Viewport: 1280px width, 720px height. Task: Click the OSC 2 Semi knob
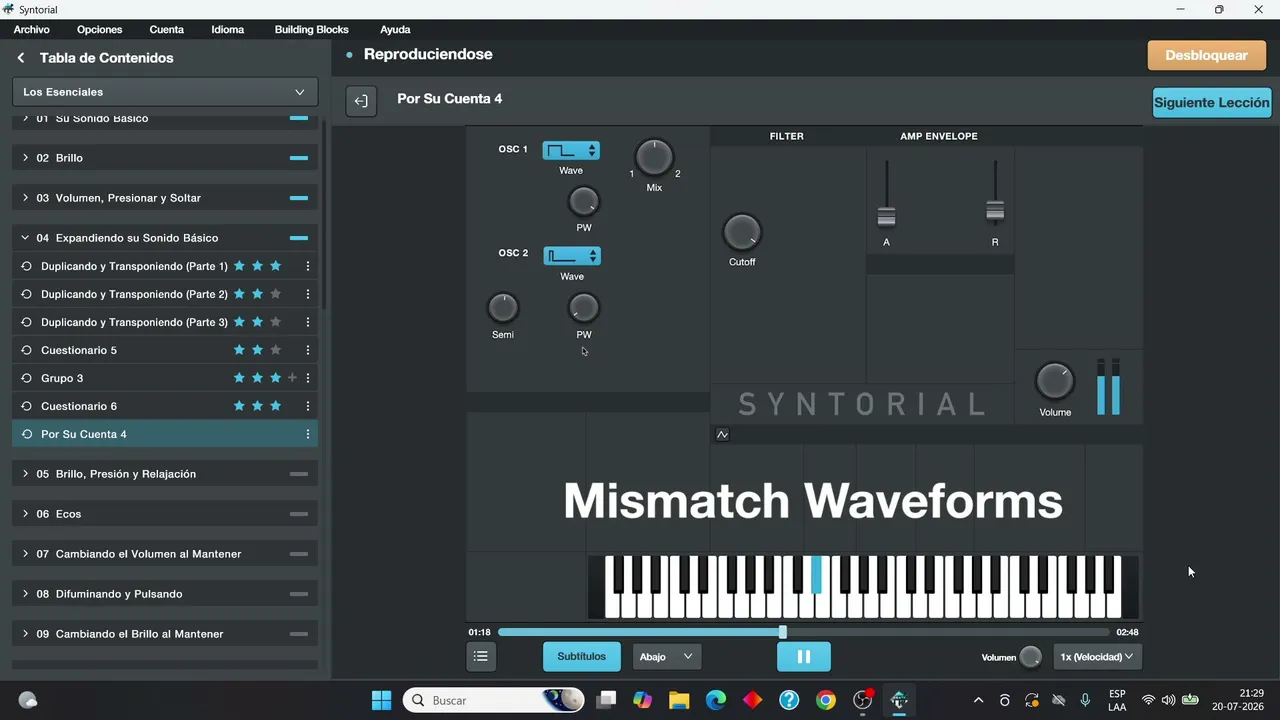503,308
